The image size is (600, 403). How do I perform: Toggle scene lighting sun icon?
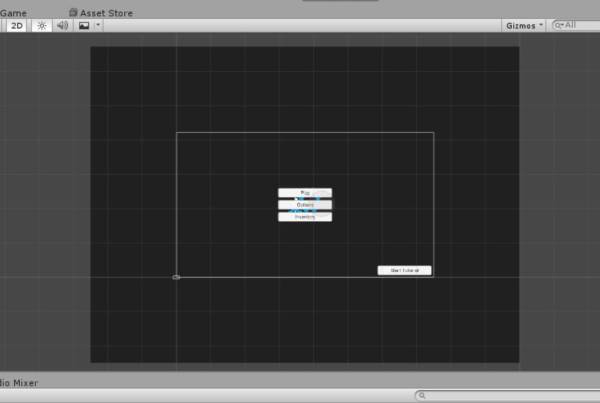tap(42, 25)
